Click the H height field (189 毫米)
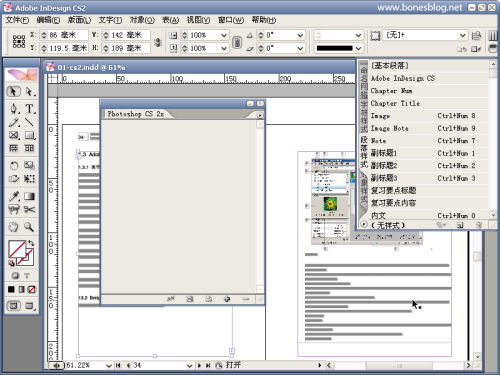The height and width of the screenshot is (375, 500). pyautogui.click(x=126, y=48)
